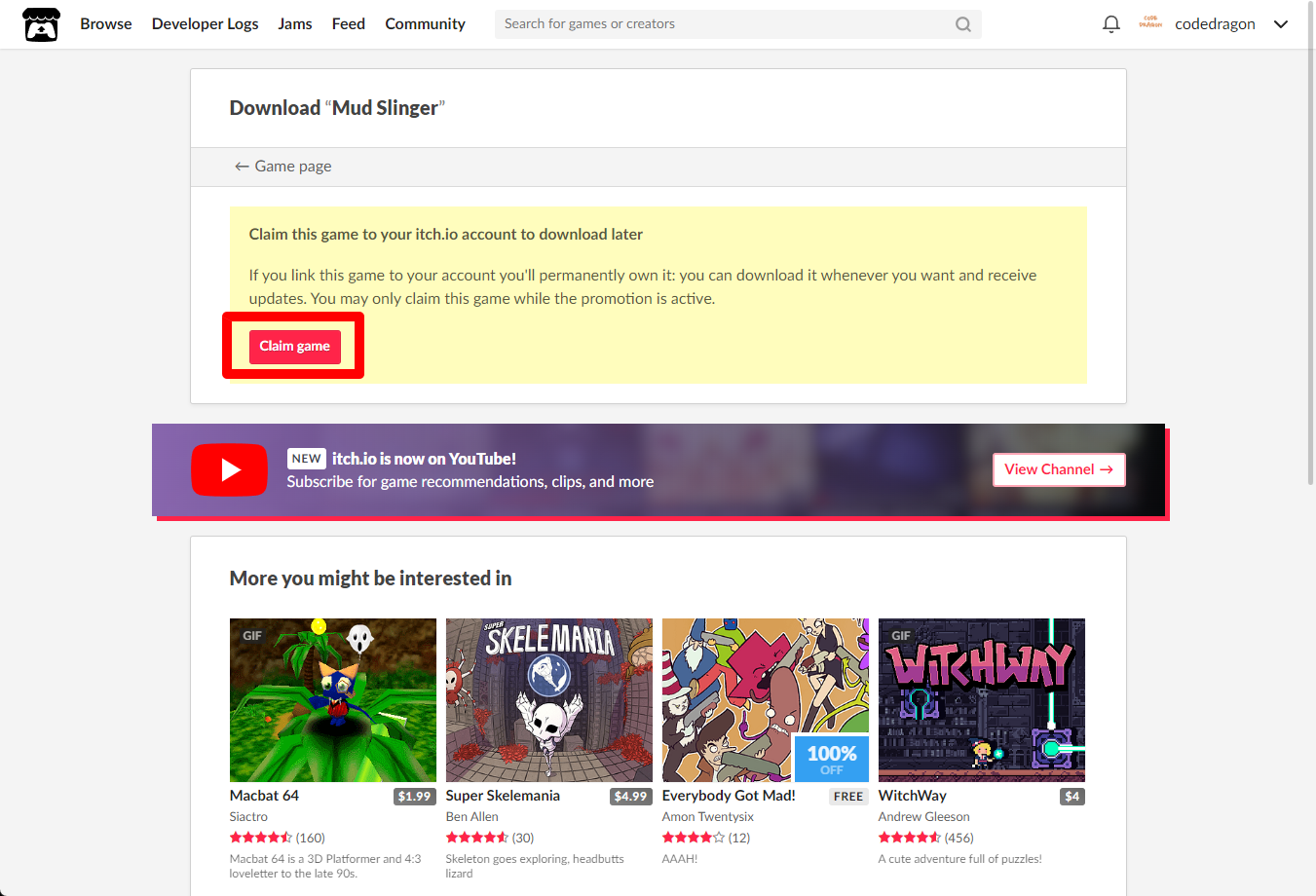Open the Community page
This screenshot has width=1316, height=896.
426,24
